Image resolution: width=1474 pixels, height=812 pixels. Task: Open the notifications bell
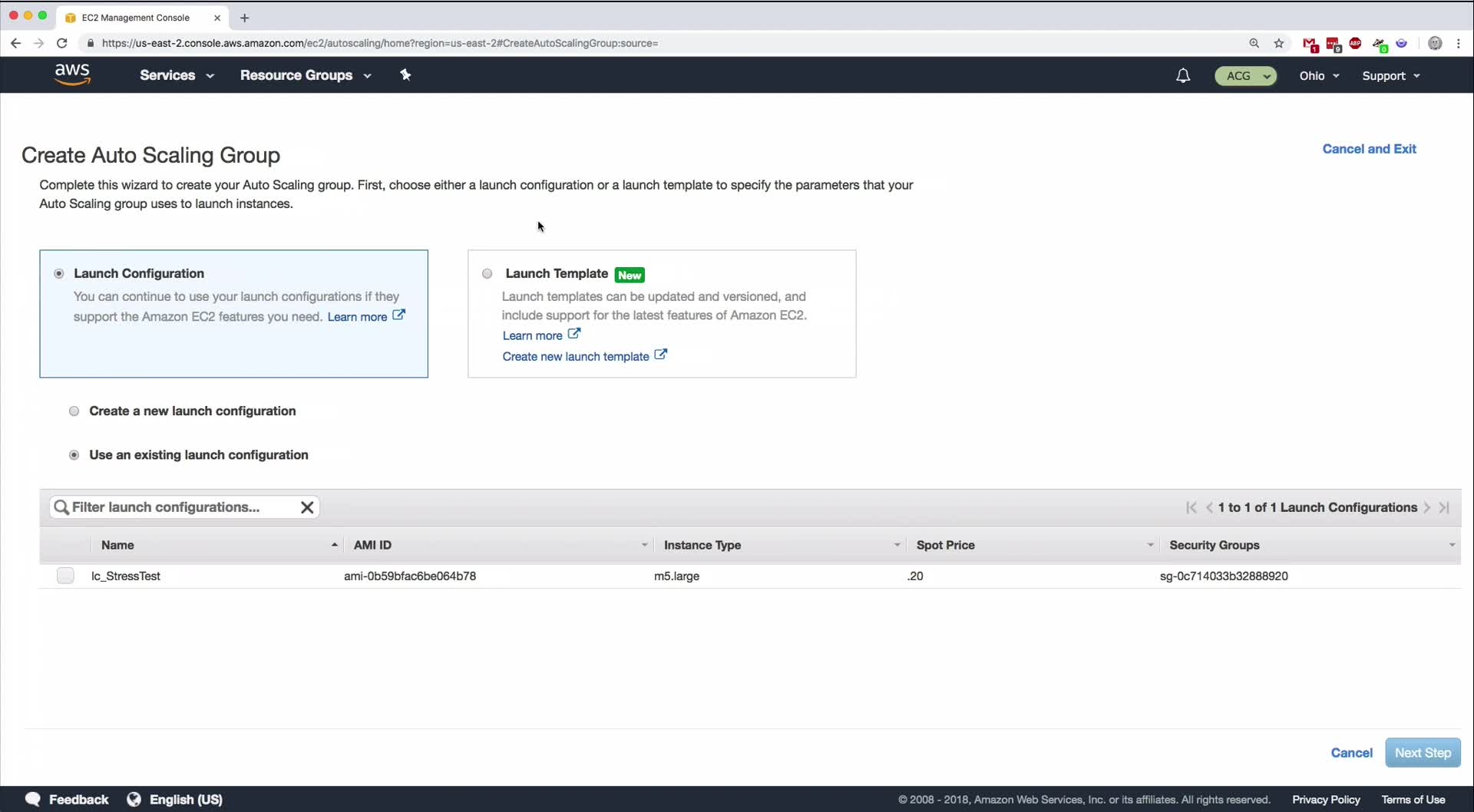(1183, 75)
